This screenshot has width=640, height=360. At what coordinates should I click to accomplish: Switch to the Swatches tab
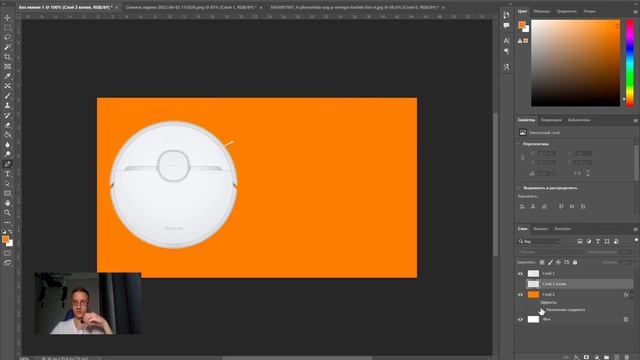click(542, 11)
